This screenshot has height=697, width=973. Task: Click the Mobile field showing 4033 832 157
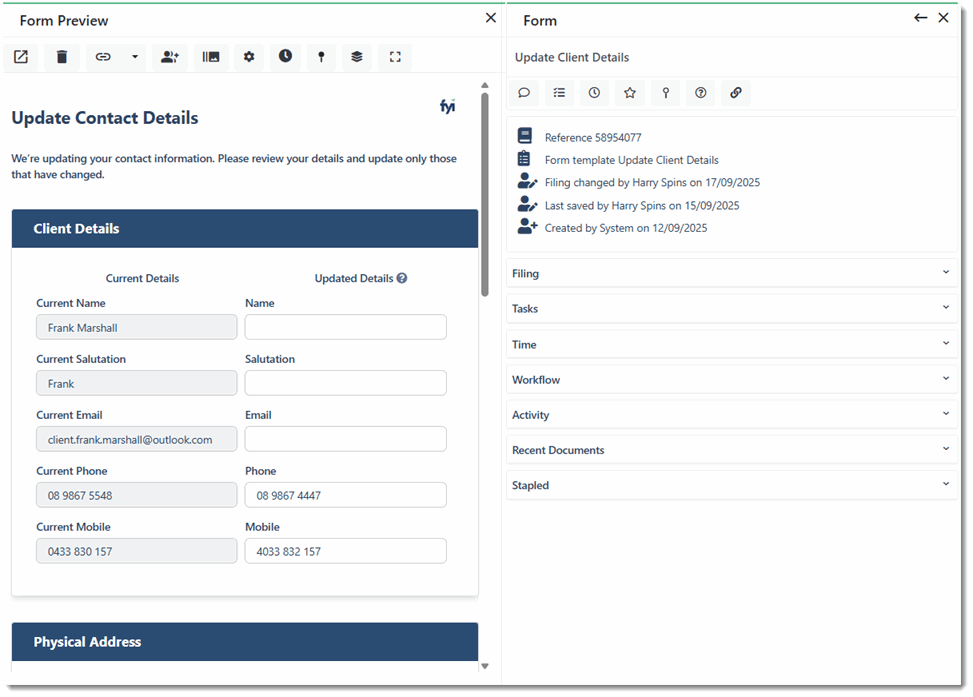click(346, 551)
